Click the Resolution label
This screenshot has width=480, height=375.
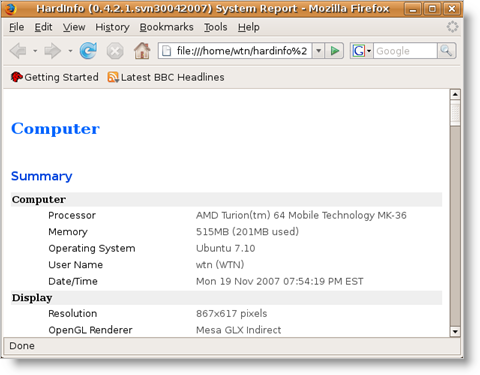click(x=73, y=313)
